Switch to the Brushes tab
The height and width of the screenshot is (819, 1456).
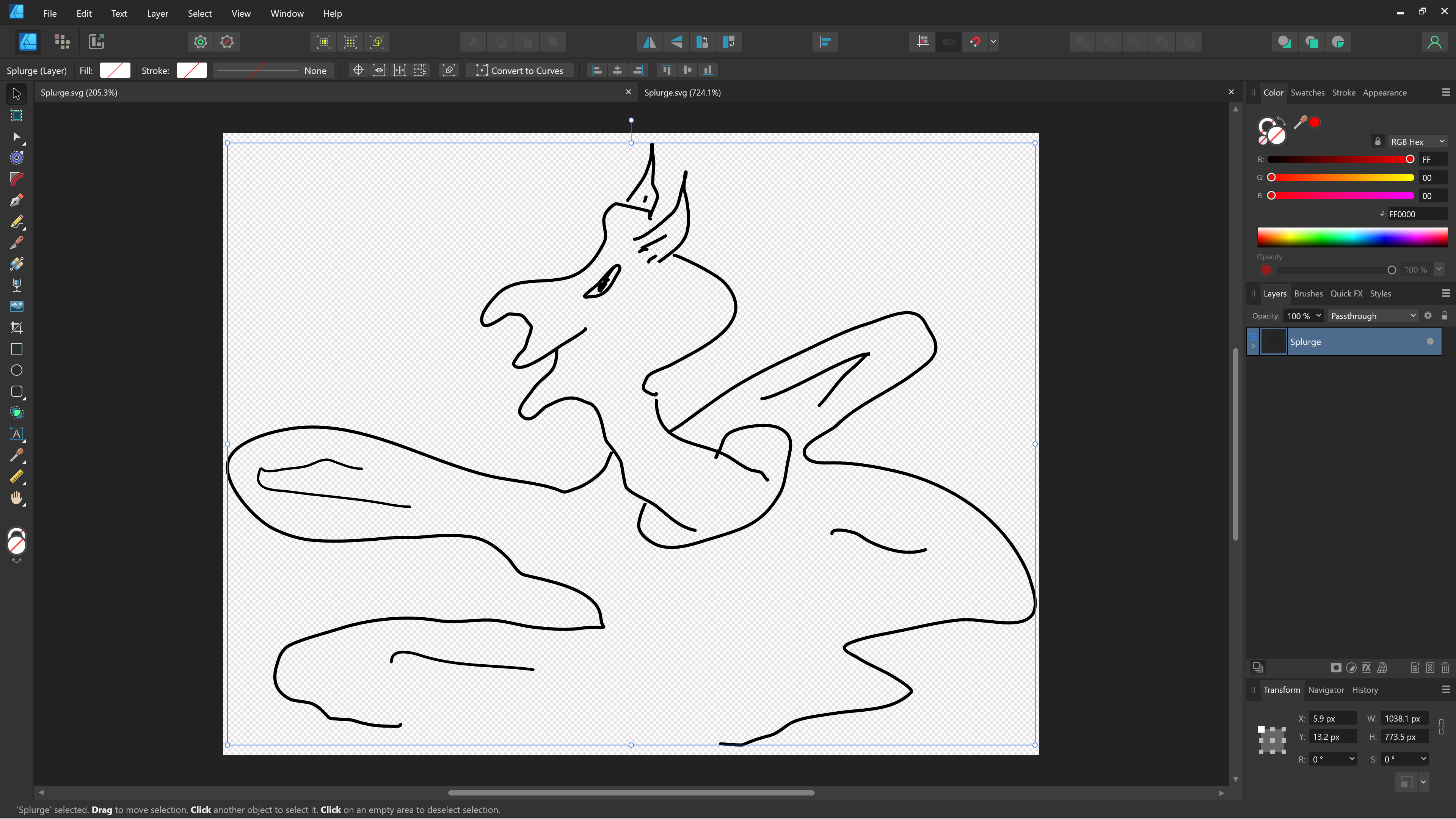tap(1309, 294)
